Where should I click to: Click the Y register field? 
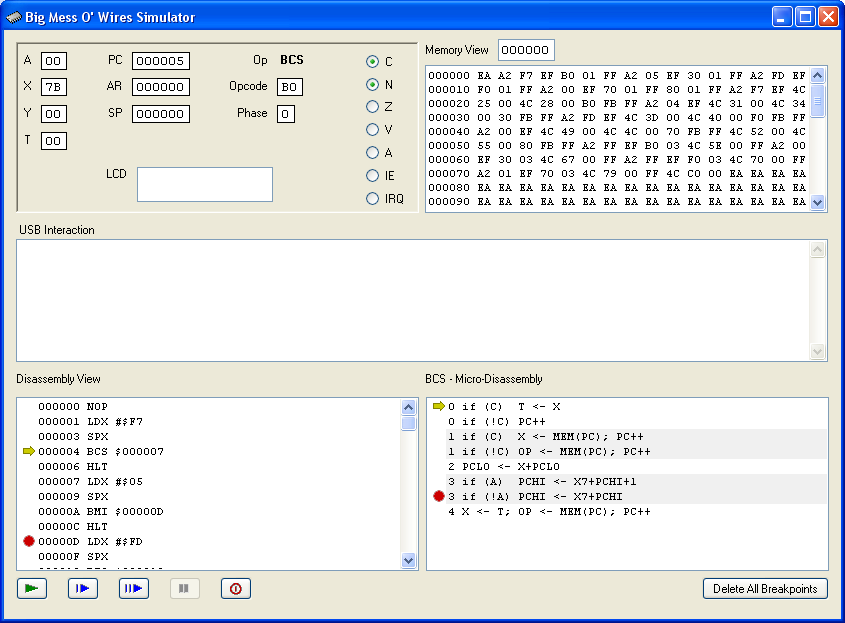click(54, 114)
